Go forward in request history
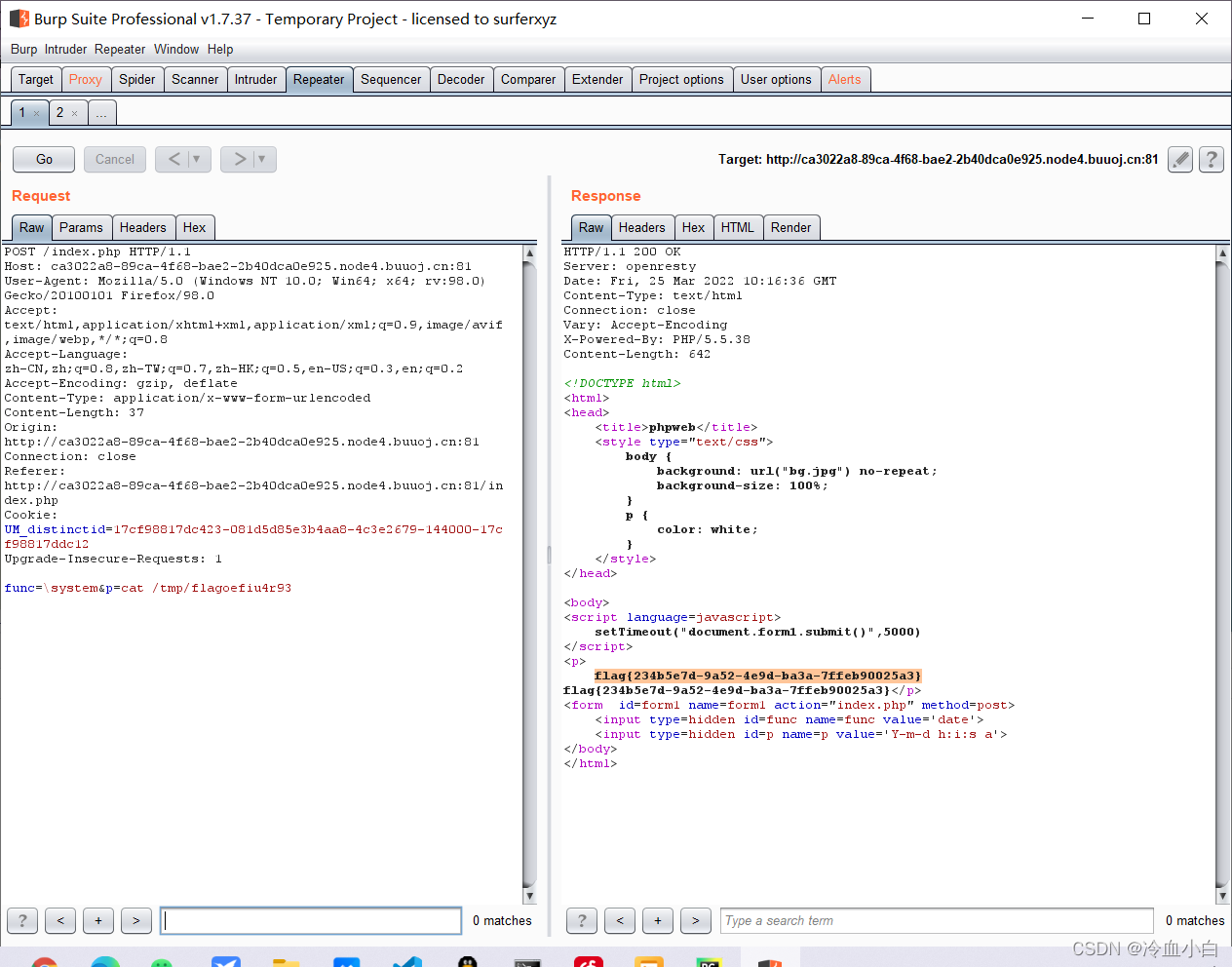The width and height of the screenshot is (1232, 967). coord(240,159)
